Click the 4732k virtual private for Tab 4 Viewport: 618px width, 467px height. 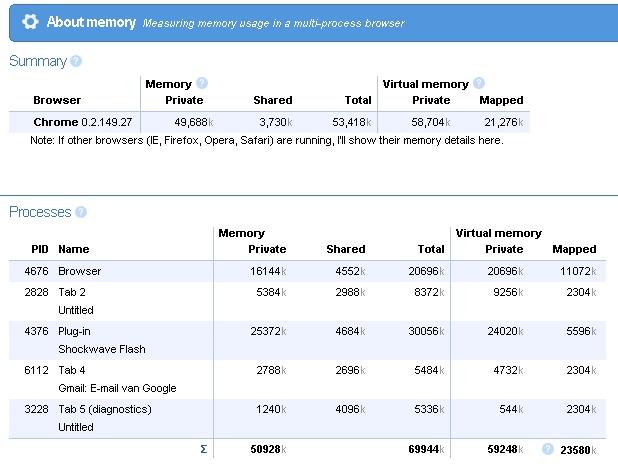point(508,370)
